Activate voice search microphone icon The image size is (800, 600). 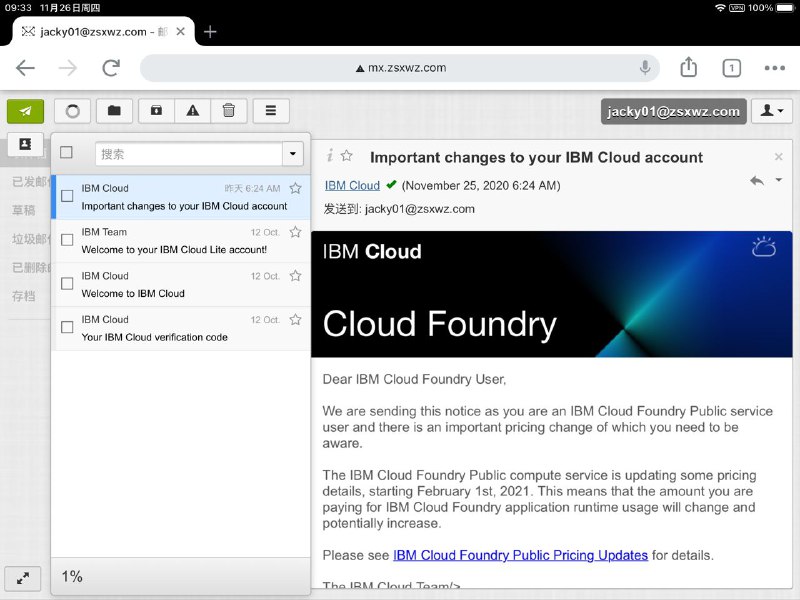click(x=645, y=67)
